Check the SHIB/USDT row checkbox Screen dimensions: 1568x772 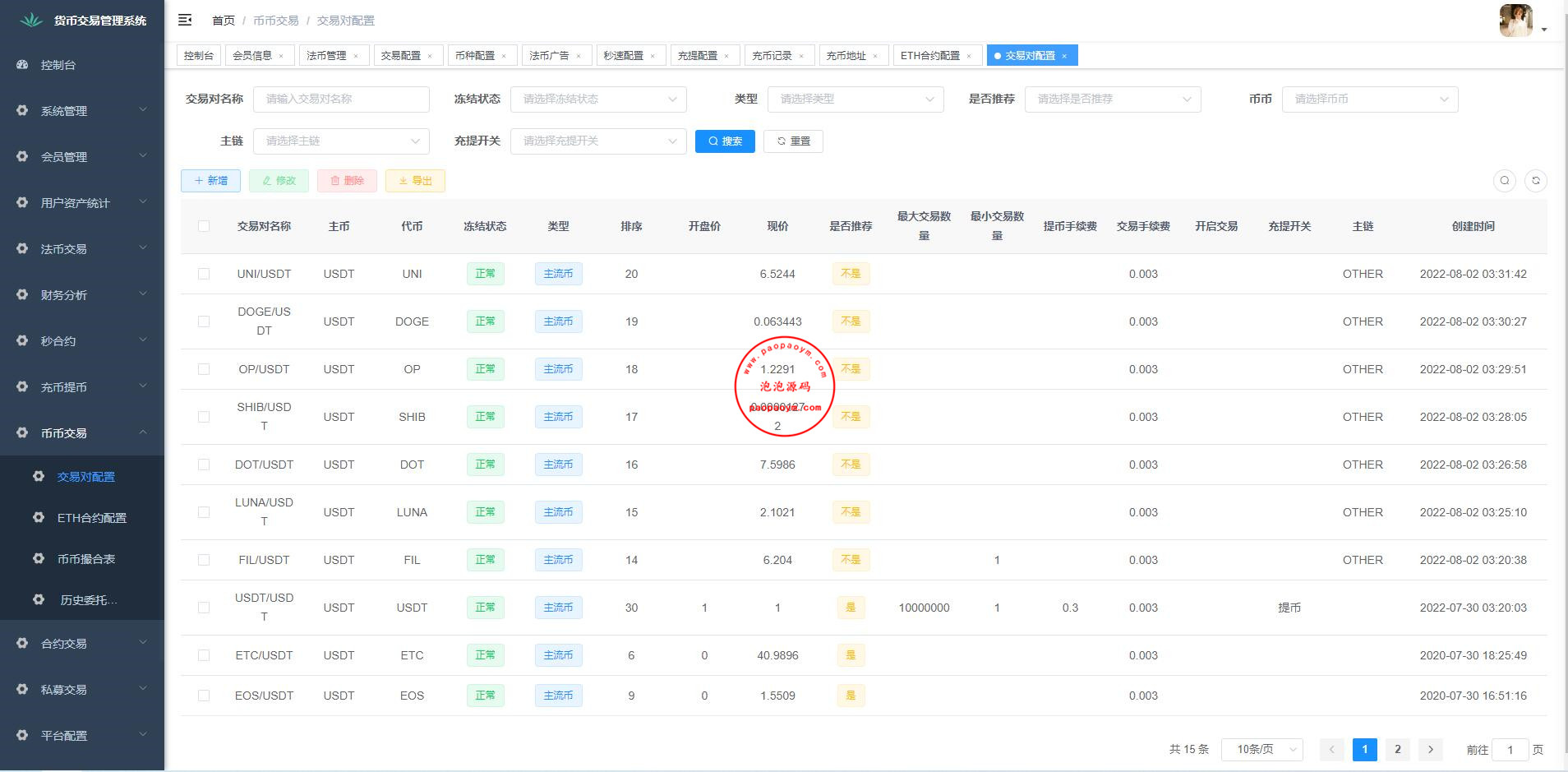204,417
